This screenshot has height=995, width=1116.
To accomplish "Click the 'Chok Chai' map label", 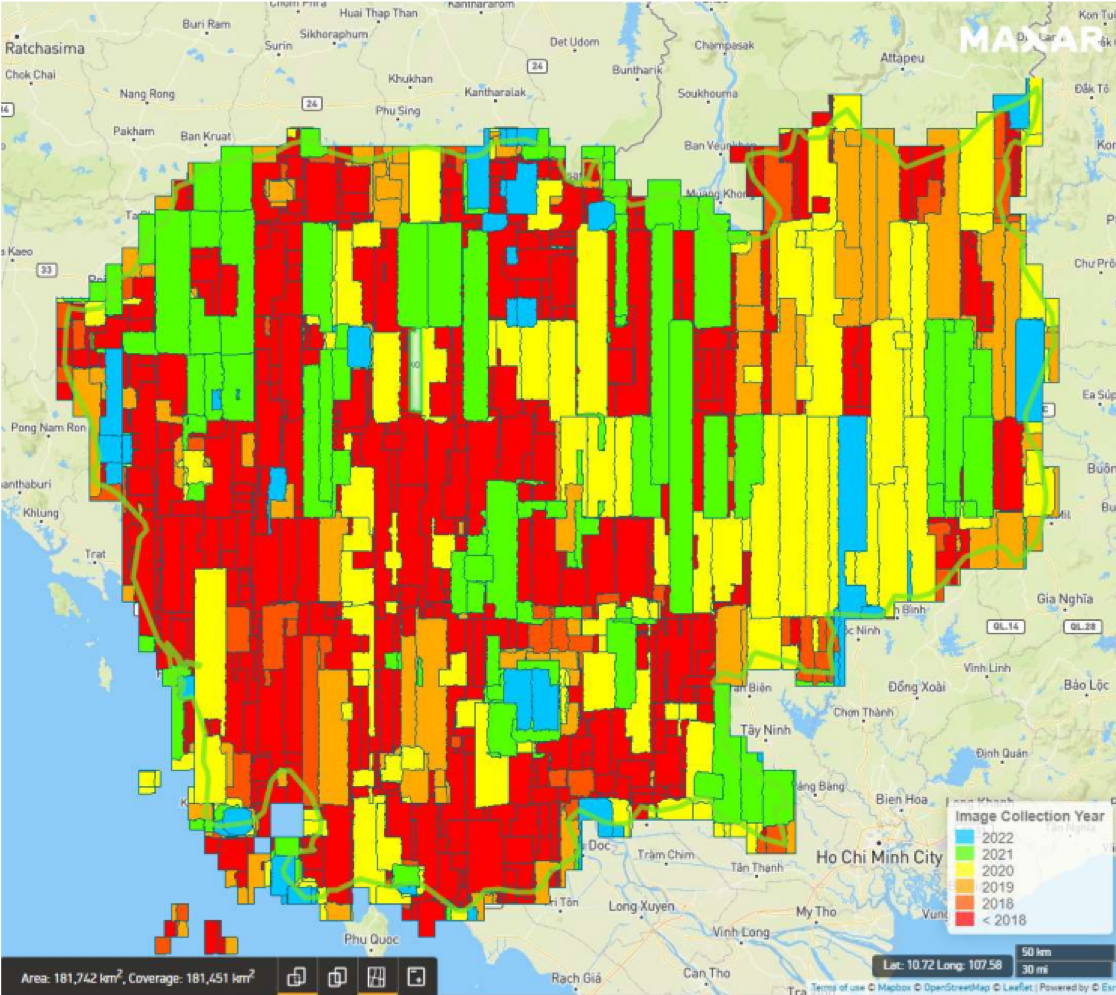I will point(30,74).
